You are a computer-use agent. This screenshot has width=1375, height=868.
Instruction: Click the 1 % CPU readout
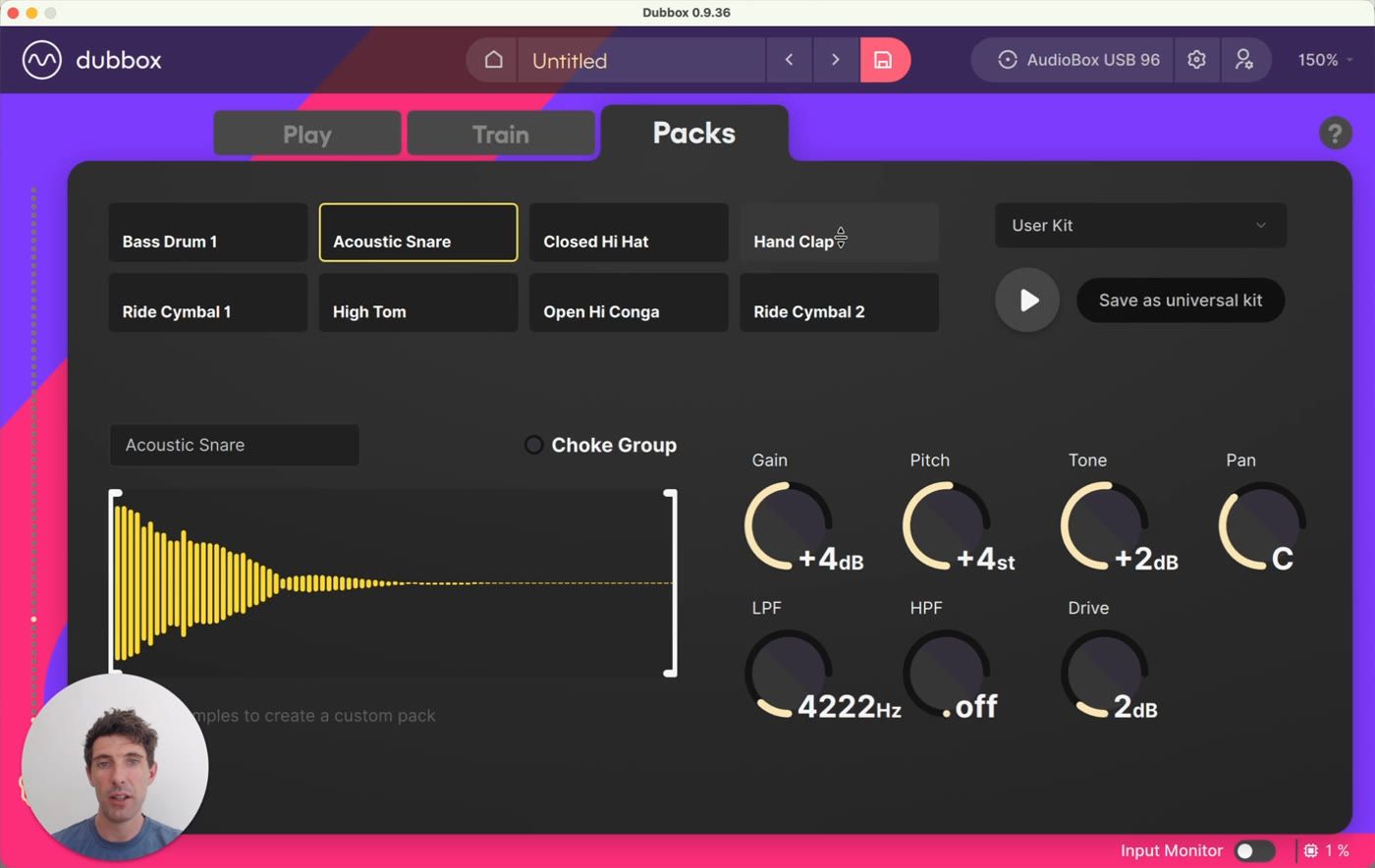[1338, 850]
